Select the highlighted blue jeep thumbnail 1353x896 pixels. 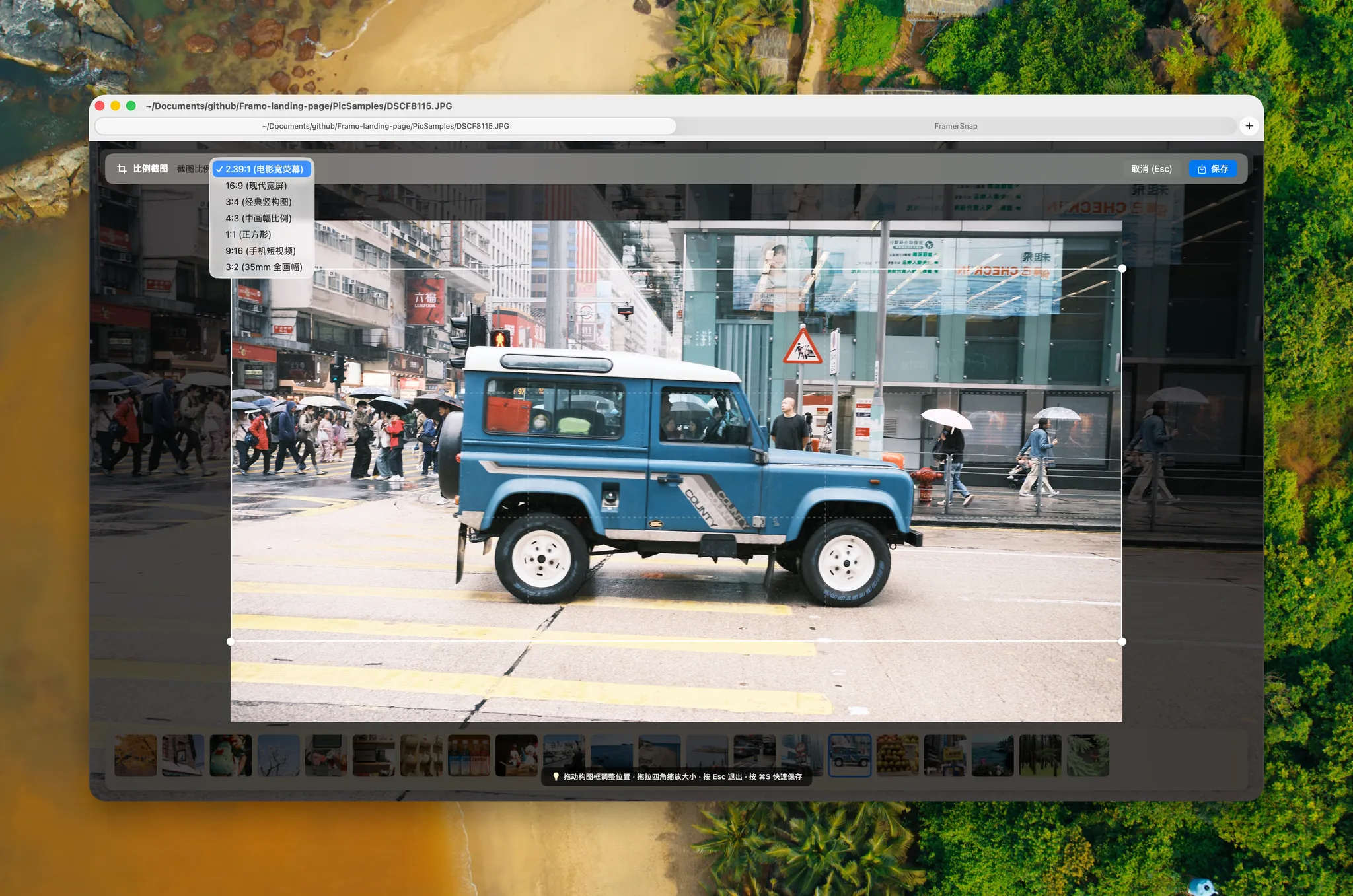(850, 755)
